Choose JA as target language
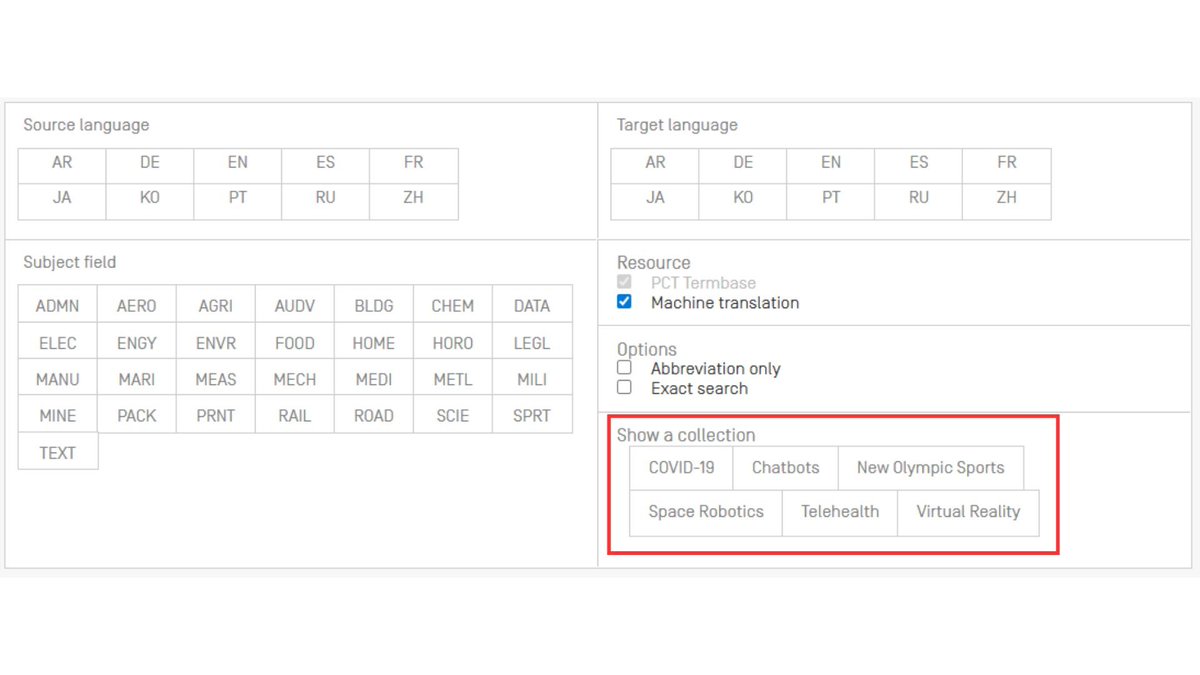1200x675 pixels. click(x=655, y=202)
